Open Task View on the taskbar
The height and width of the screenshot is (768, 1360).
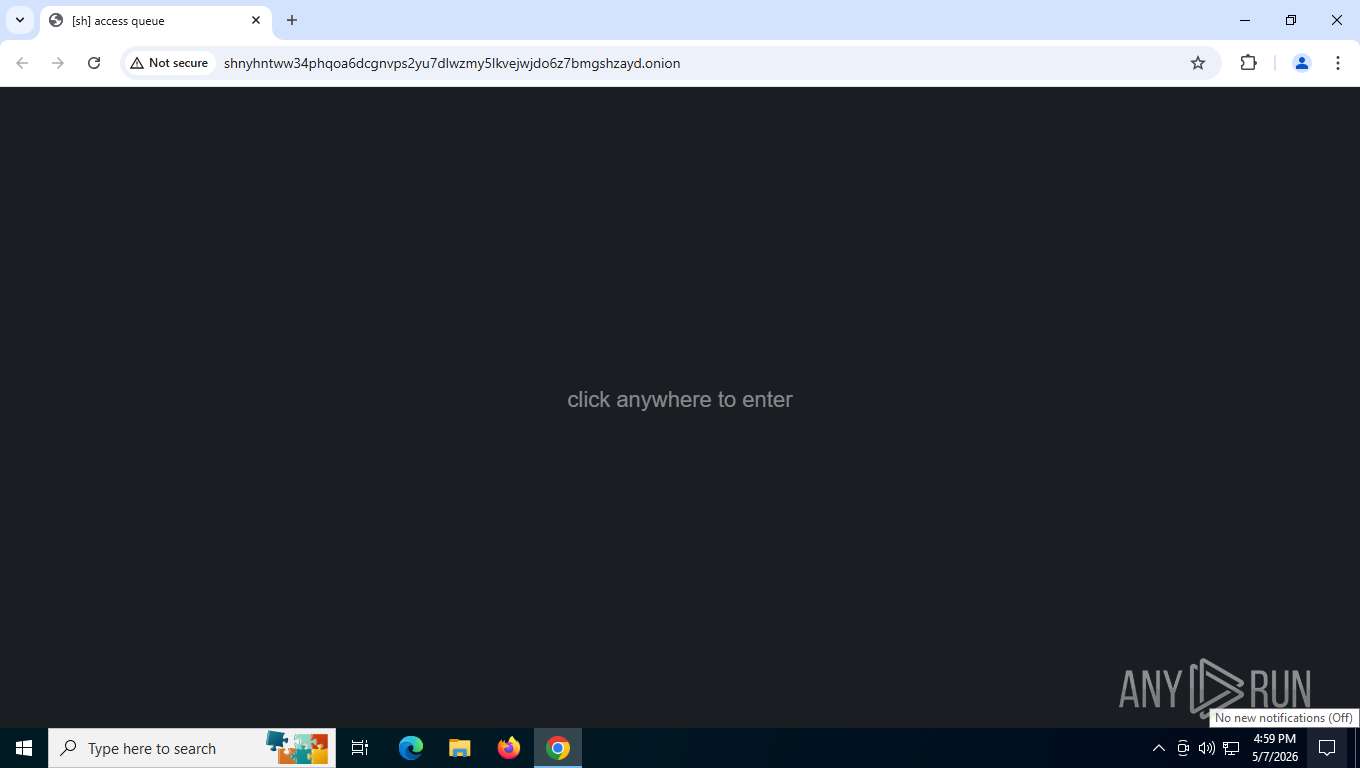[360, 748]
